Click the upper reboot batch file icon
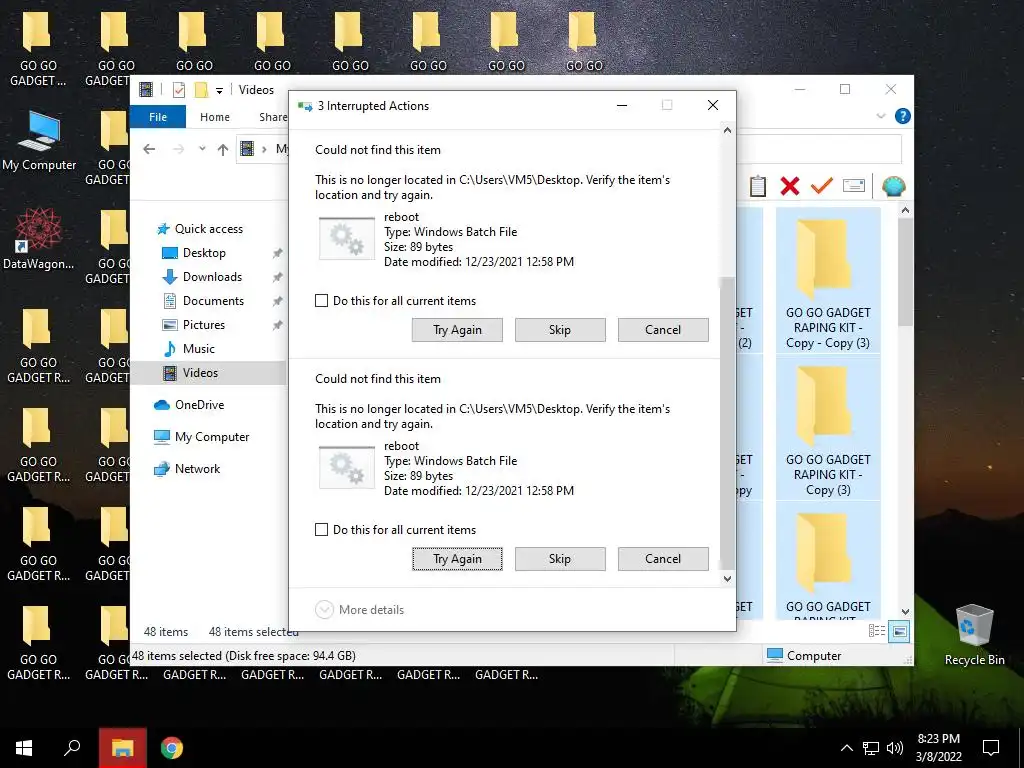 tap(347, 239)
